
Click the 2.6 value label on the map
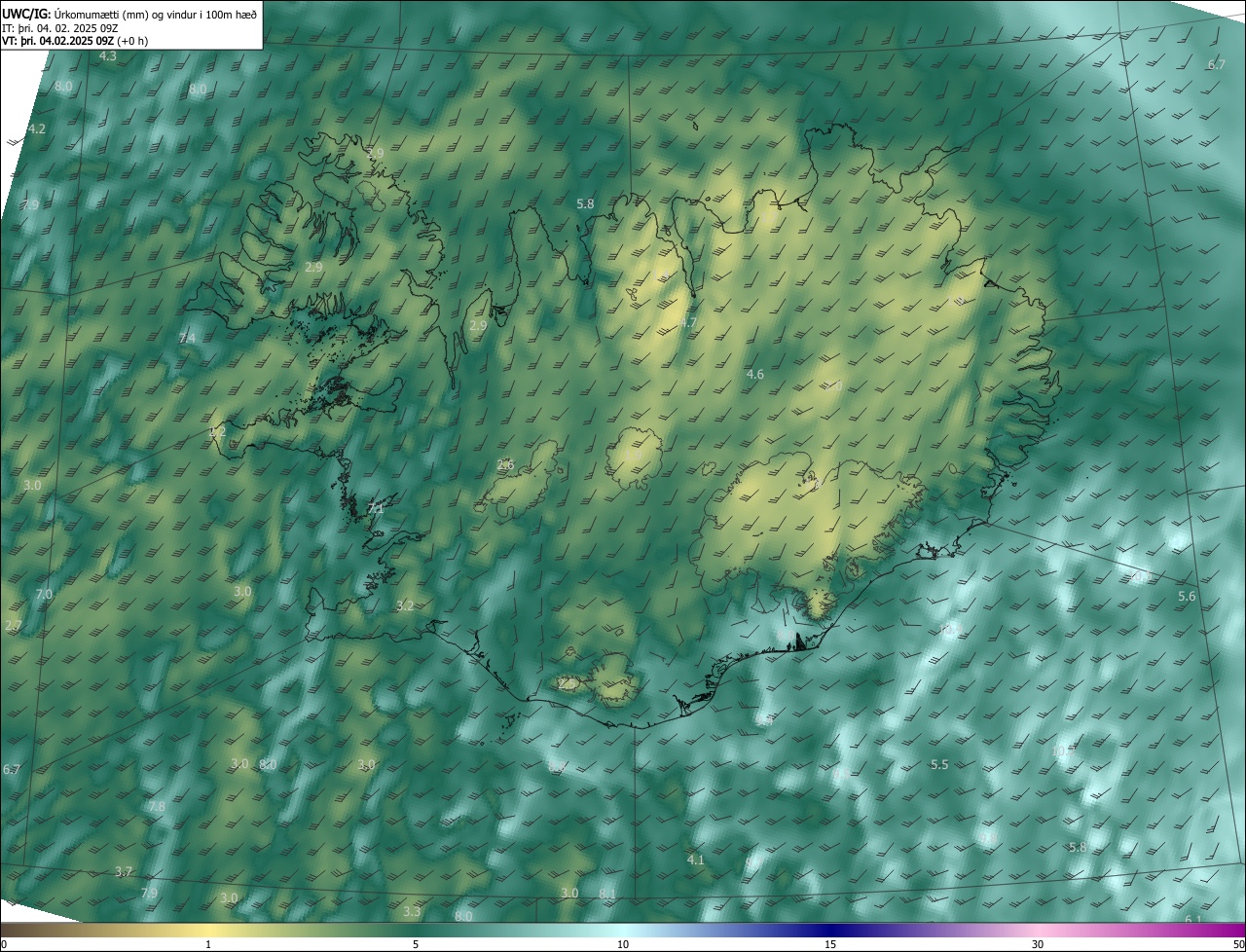pyautogui.click(x=505, y=464)
